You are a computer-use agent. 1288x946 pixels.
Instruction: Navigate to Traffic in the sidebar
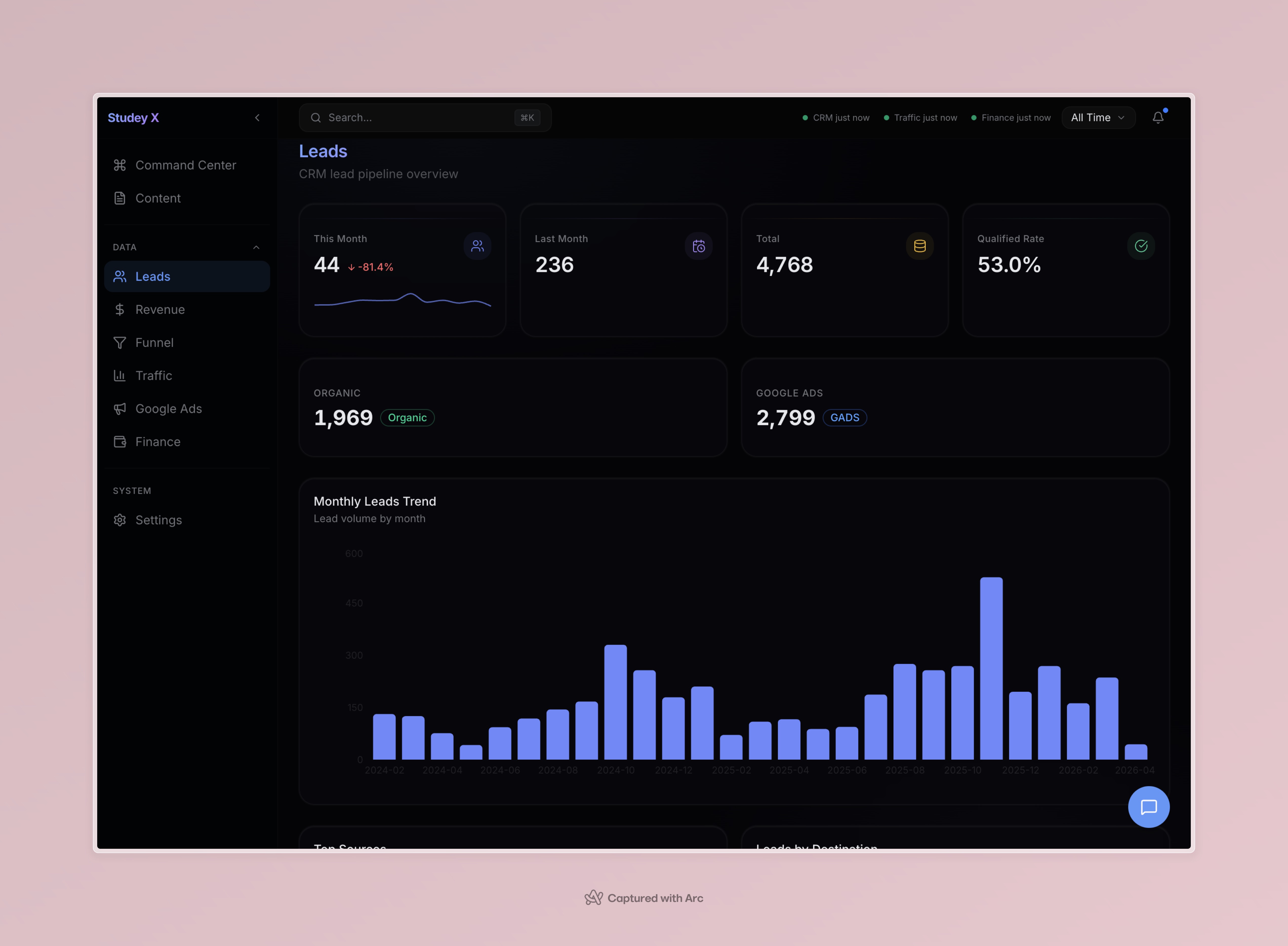(x=153, y=376)
